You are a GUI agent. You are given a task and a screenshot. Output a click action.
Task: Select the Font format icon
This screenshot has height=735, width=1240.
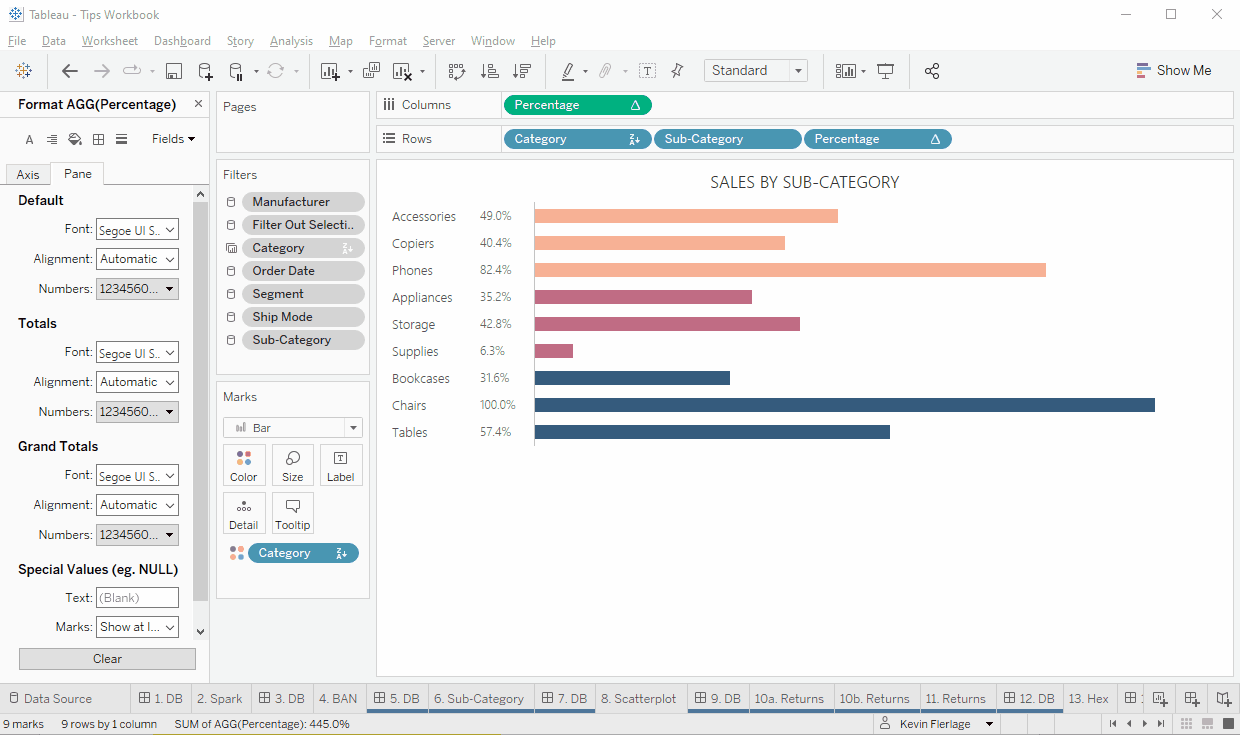[x=29, y=139]
